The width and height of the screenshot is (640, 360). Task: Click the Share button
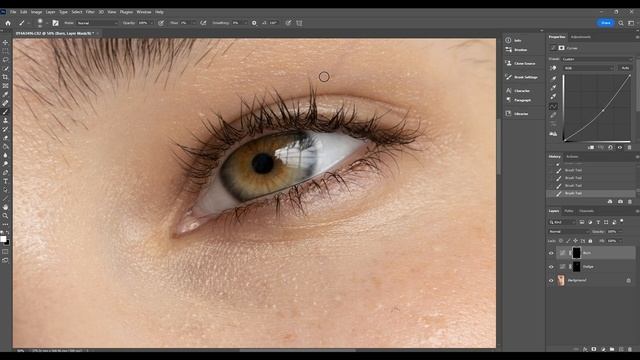click(x=606, y=23)
